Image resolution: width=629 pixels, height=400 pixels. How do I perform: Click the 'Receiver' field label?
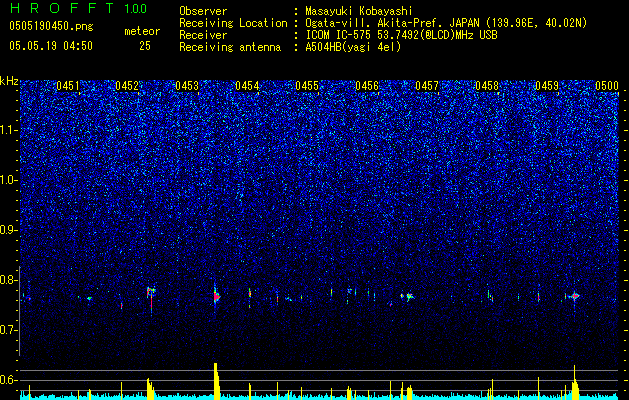(203, 35)
